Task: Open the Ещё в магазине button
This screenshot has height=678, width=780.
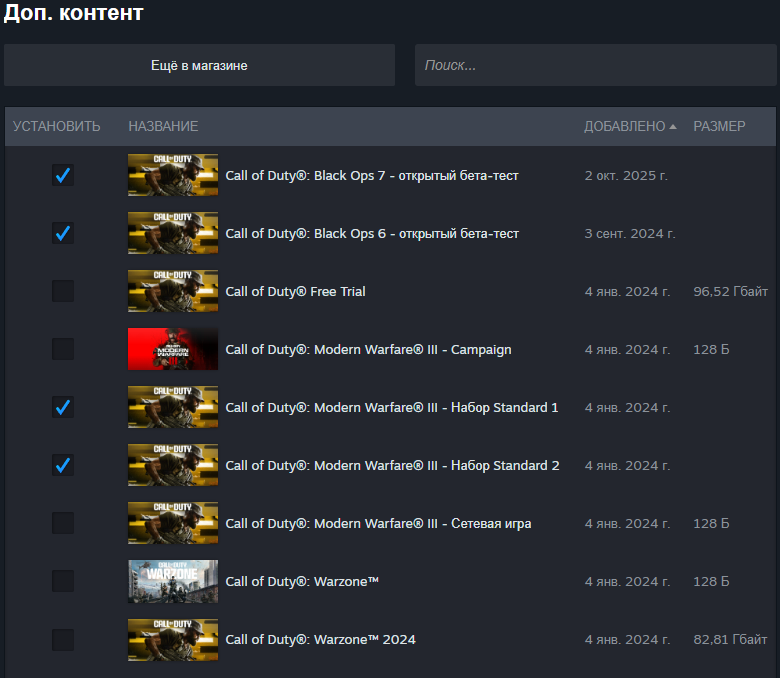Action: (x=199, y=65)
